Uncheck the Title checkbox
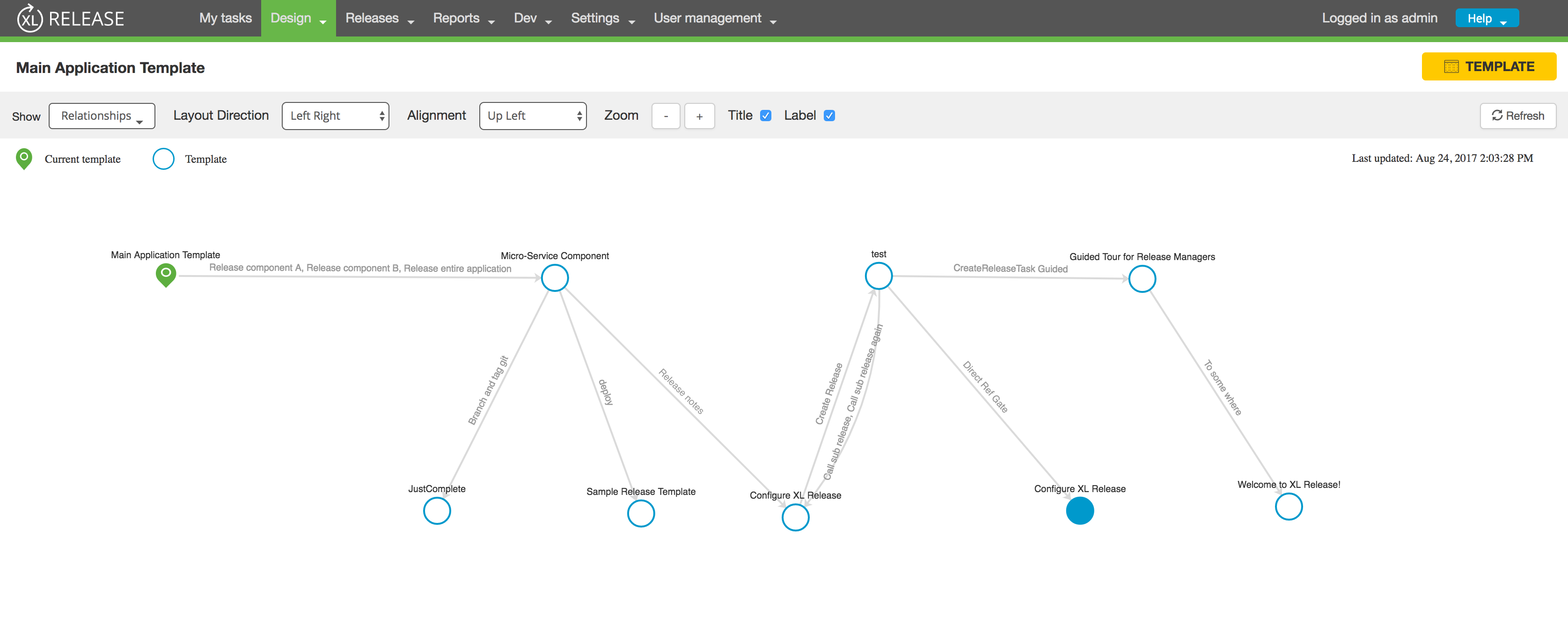This screenshot has width=1568, height=624. click(766, 116)
